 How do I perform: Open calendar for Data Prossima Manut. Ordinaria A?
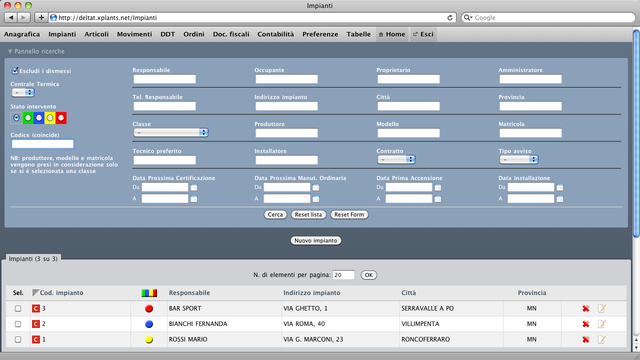316,199
